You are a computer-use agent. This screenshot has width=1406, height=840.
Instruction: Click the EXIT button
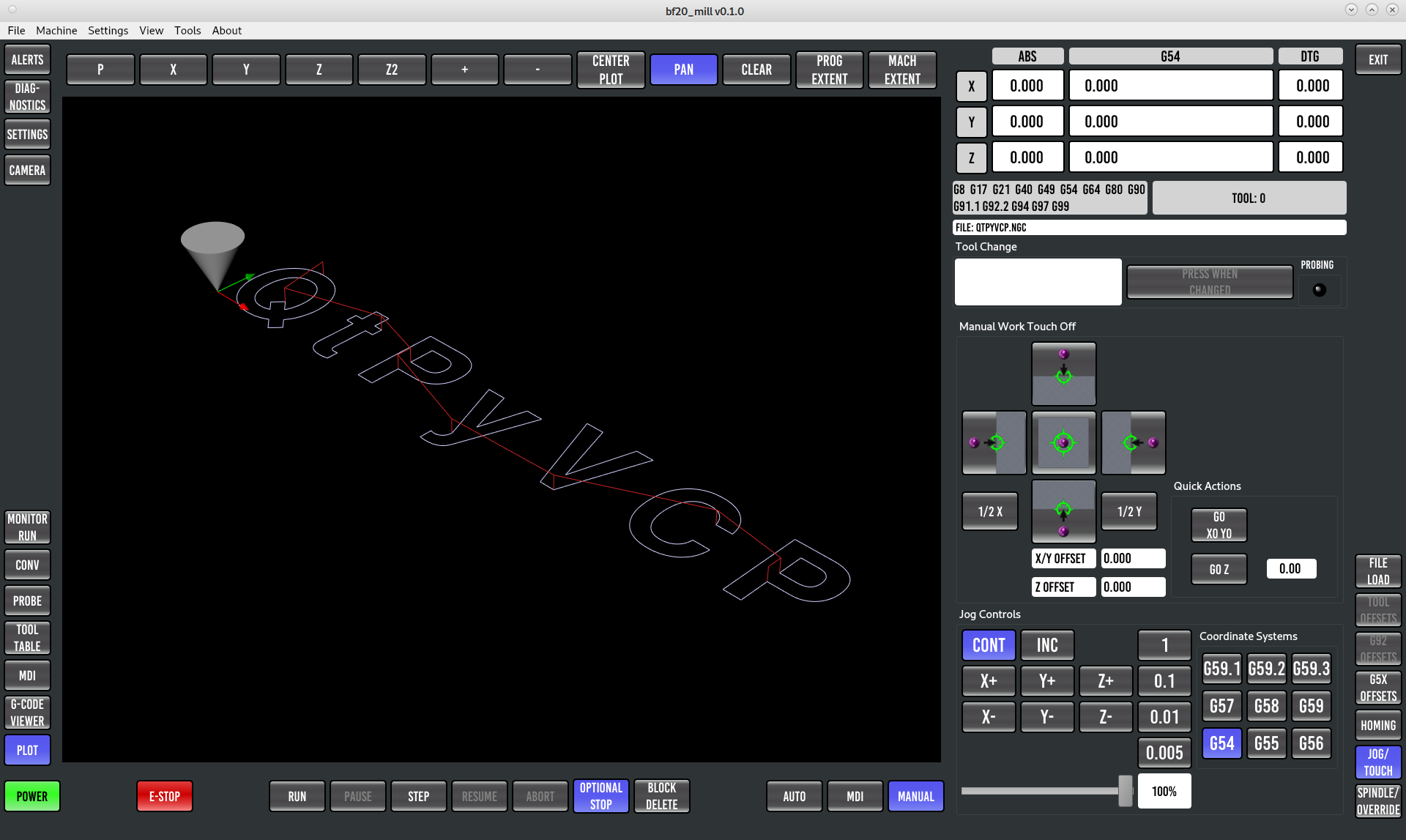click(x=1378, y=60)
